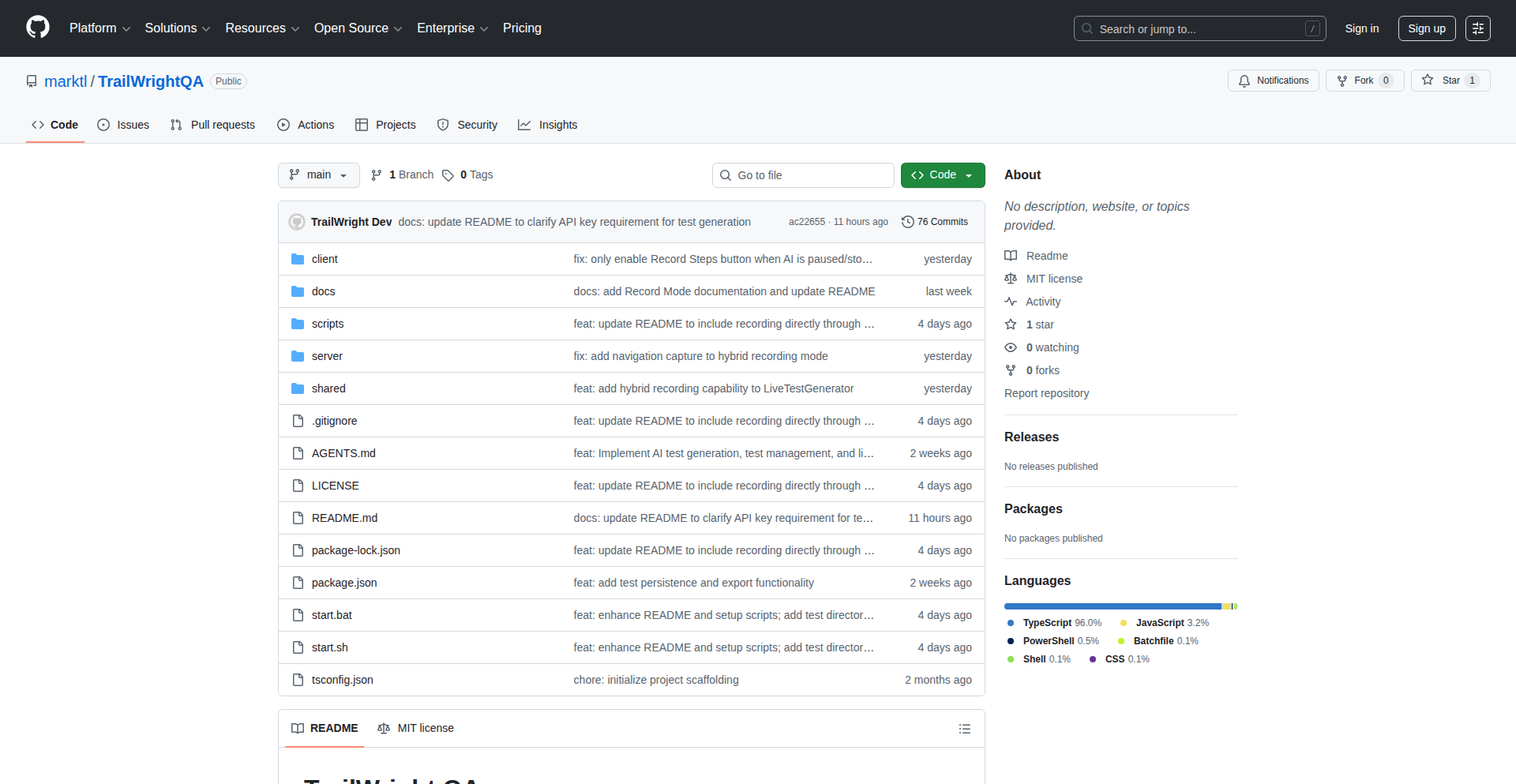The width and height of the screenshot is (1516, 784).
Task: Open the Insights tab
Action: (x=548, y=125)
